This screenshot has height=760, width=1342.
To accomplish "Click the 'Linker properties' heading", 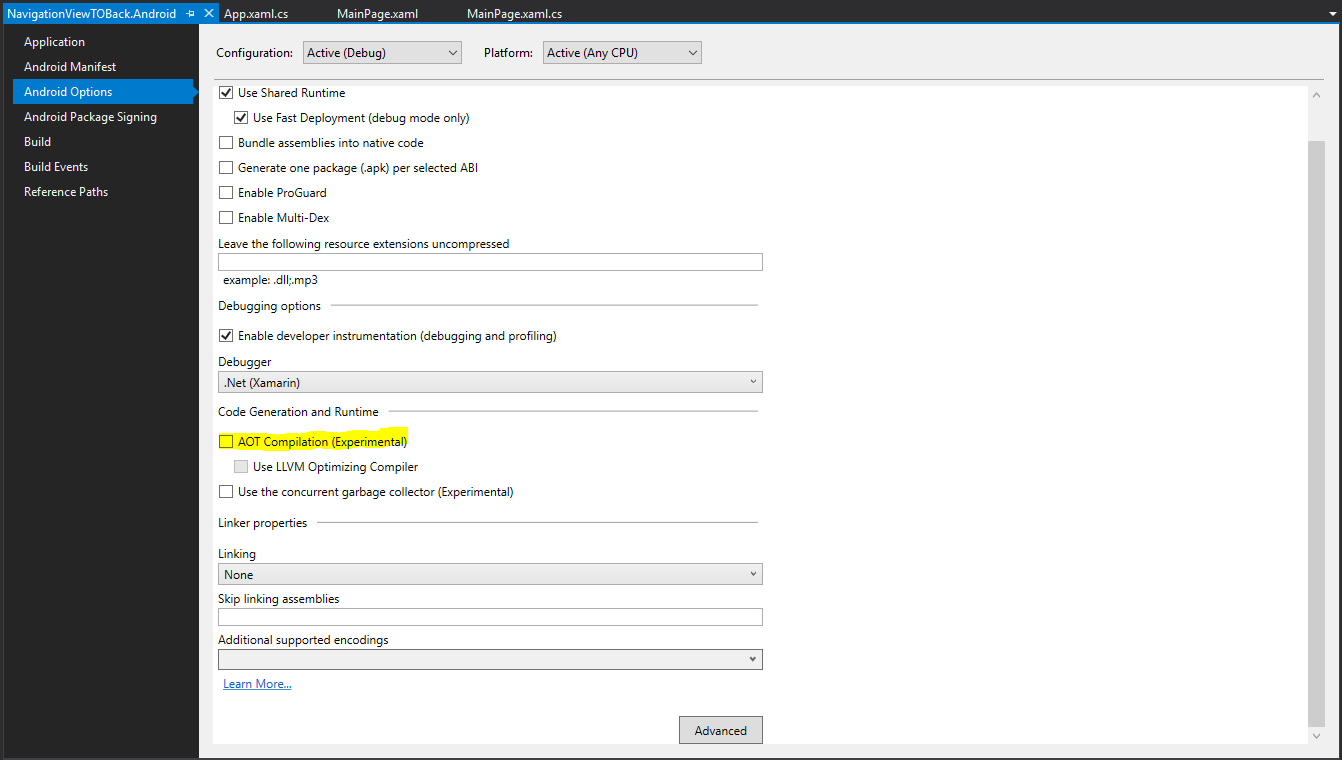I will [263, 523].
